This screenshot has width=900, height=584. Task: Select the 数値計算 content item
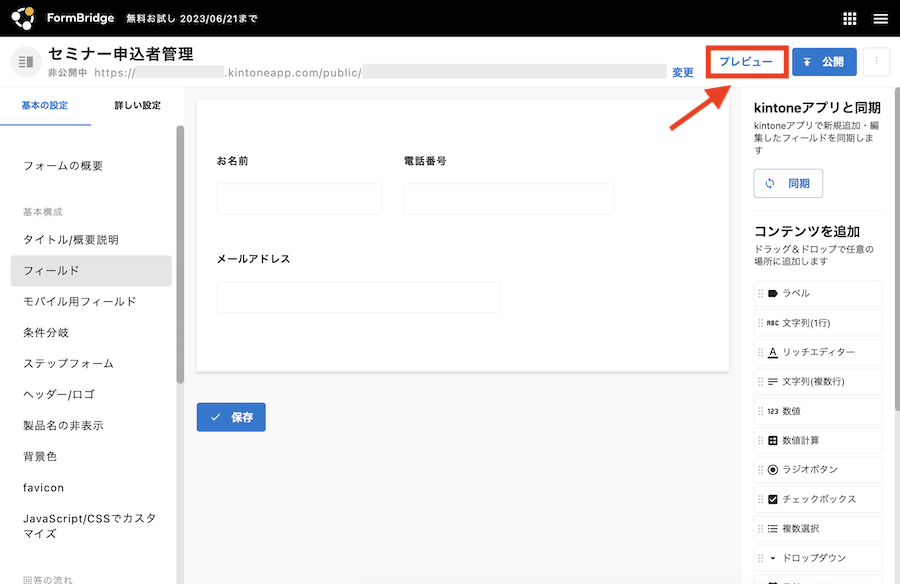point(818,440)
